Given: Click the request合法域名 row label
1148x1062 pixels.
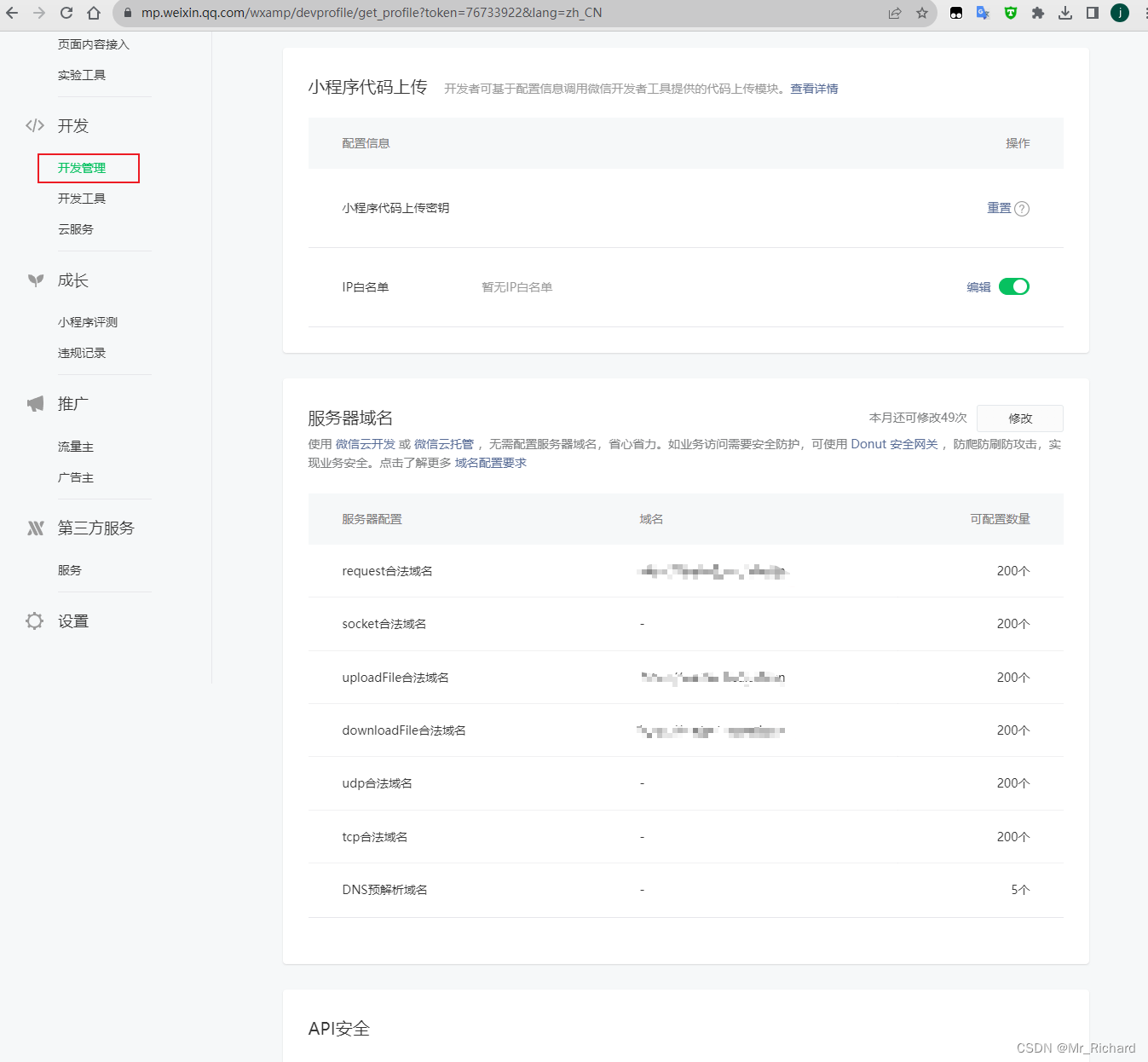Looking at the screenshot, I should click(387, 571).
